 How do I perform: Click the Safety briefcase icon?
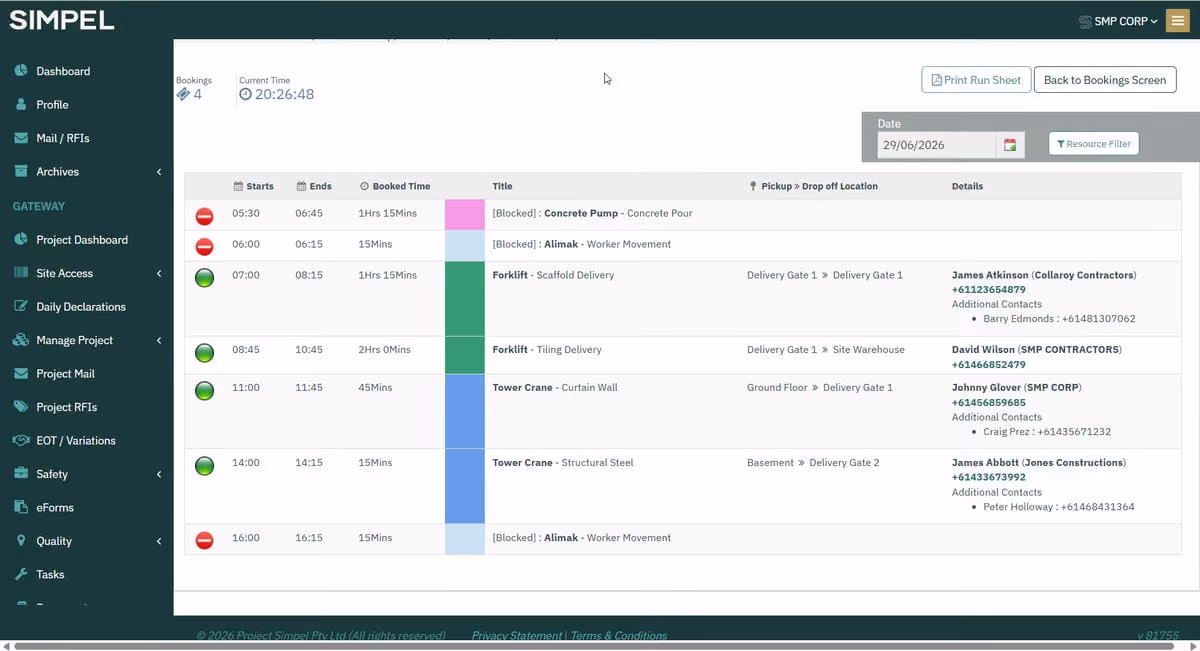[21, 474]
